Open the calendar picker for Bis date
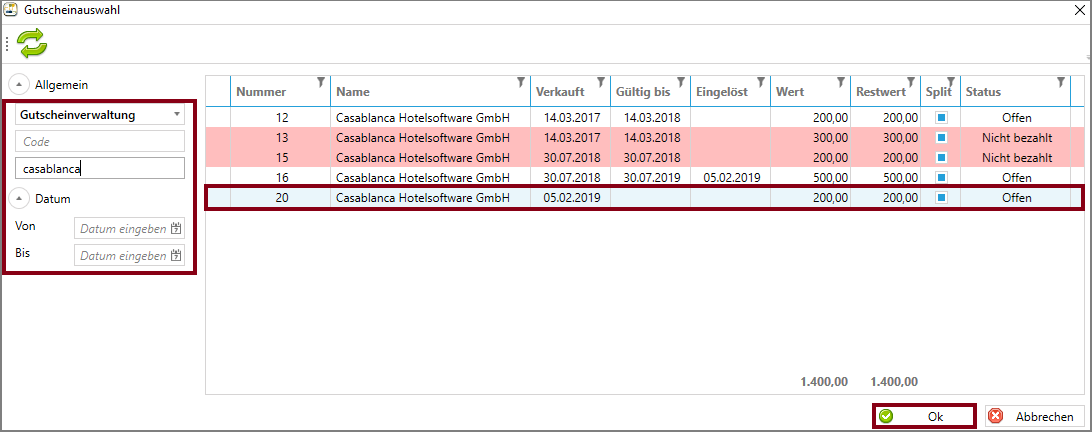Image resolution: width=1092 pixels, height=432 pixels. [176, 256]
